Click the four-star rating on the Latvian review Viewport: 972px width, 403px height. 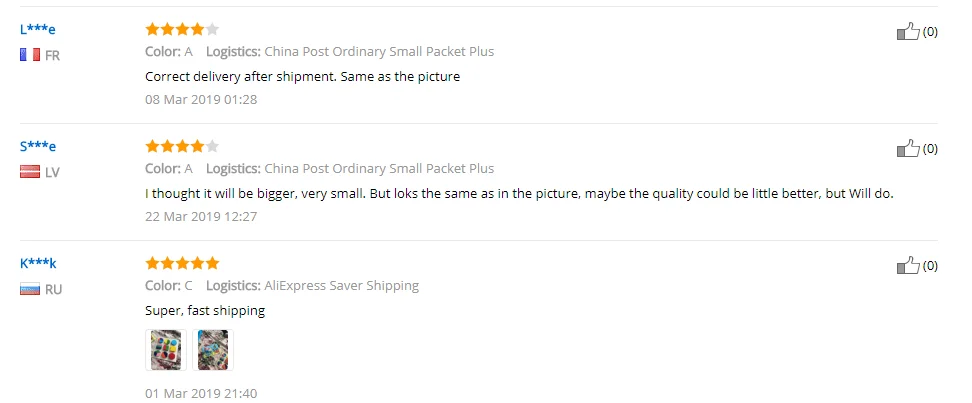(182, 146)
